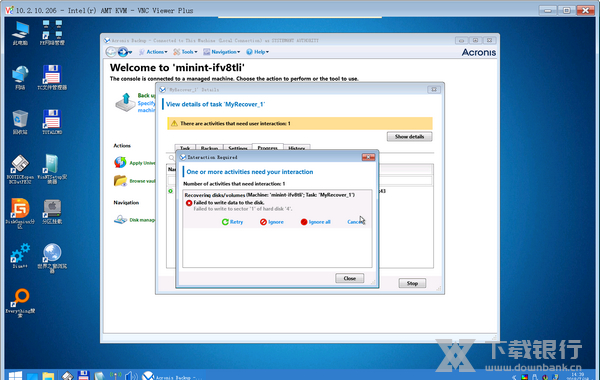Open the Dism++ gears desktop icon

click(x=20, y=256)
